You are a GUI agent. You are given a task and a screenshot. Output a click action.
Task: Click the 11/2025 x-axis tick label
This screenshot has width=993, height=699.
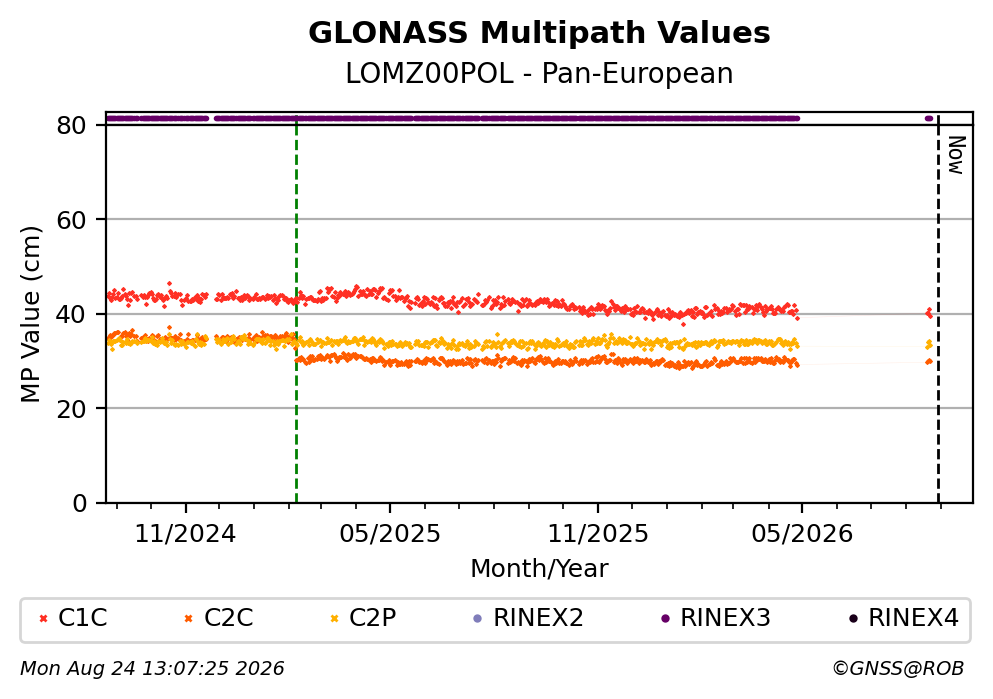point(598,534)
